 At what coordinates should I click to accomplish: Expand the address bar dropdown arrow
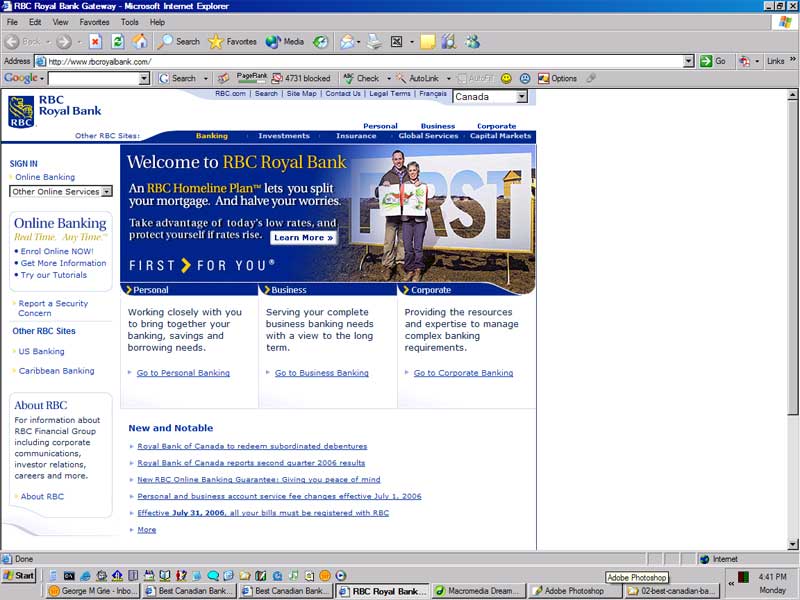(x=689, y=61)
